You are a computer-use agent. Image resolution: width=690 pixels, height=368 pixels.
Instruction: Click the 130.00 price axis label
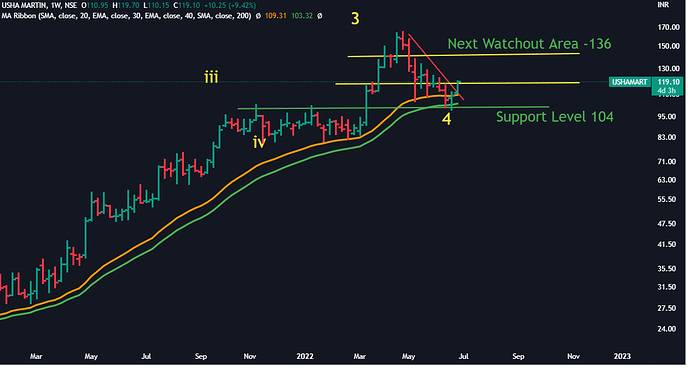coord(668,69)
